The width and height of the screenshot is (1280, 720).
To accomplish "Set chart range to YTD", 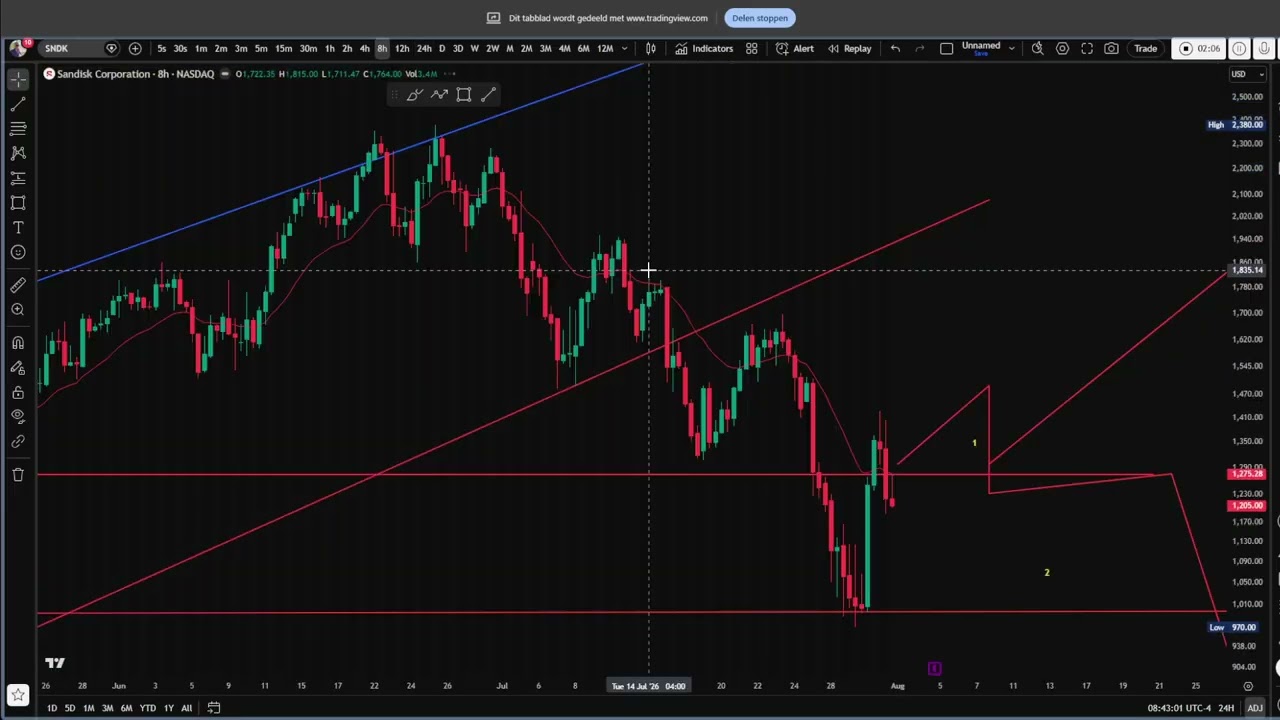I will (147, 708).
